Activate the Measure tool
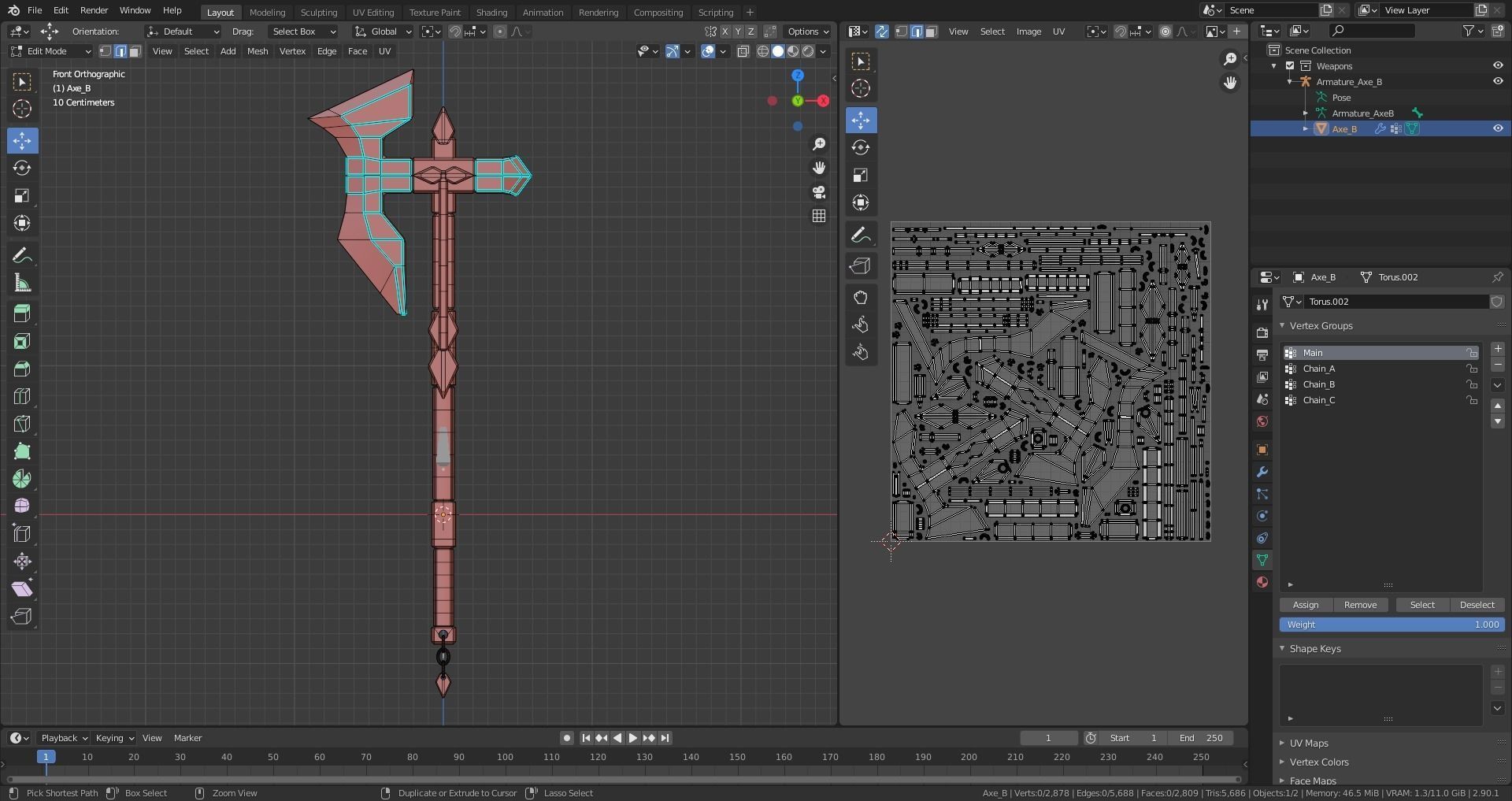This screenshot has height=801, width=1512. coord(22,283)
